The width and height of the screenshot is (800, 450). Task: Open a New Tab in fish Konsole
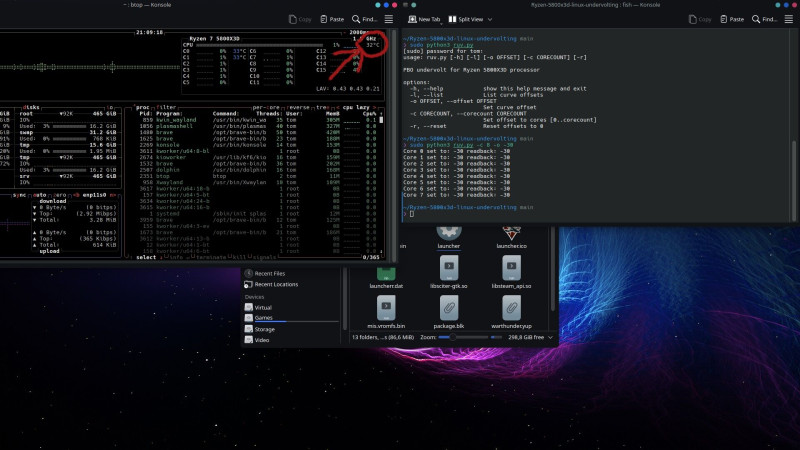pyautogui.click(x=424, y=19)
